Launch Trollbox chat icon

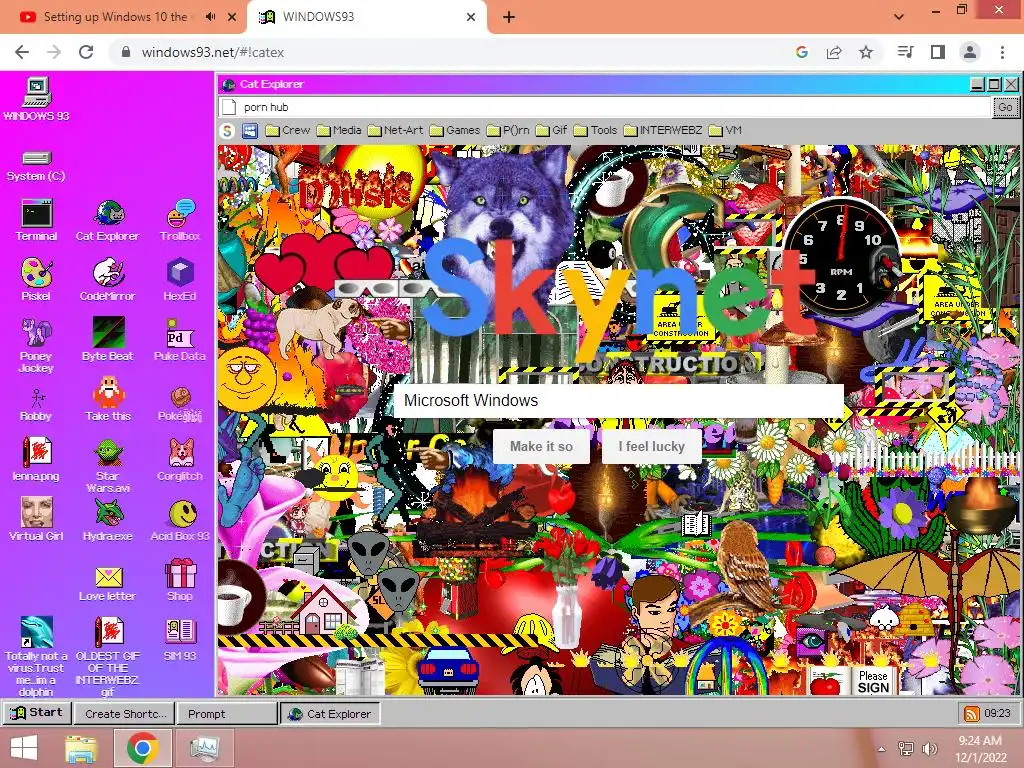pos(180,221)
